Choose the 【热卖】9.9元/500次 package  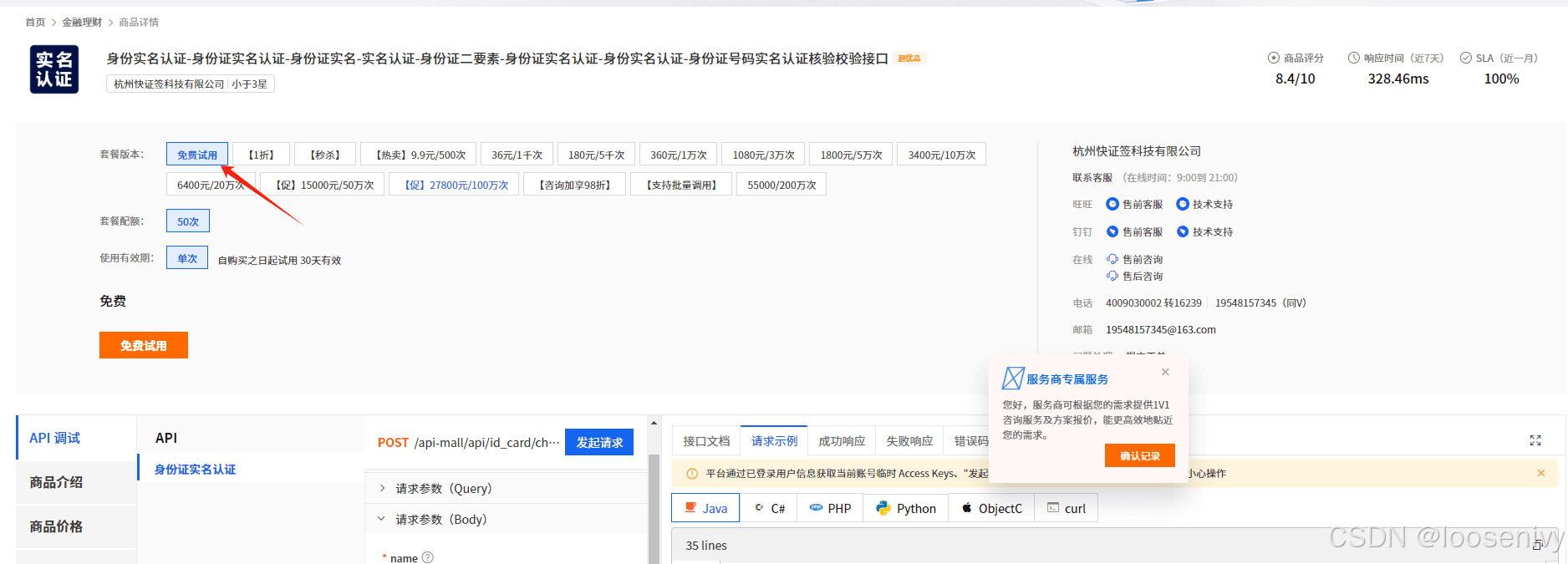[x=420, y=155]
